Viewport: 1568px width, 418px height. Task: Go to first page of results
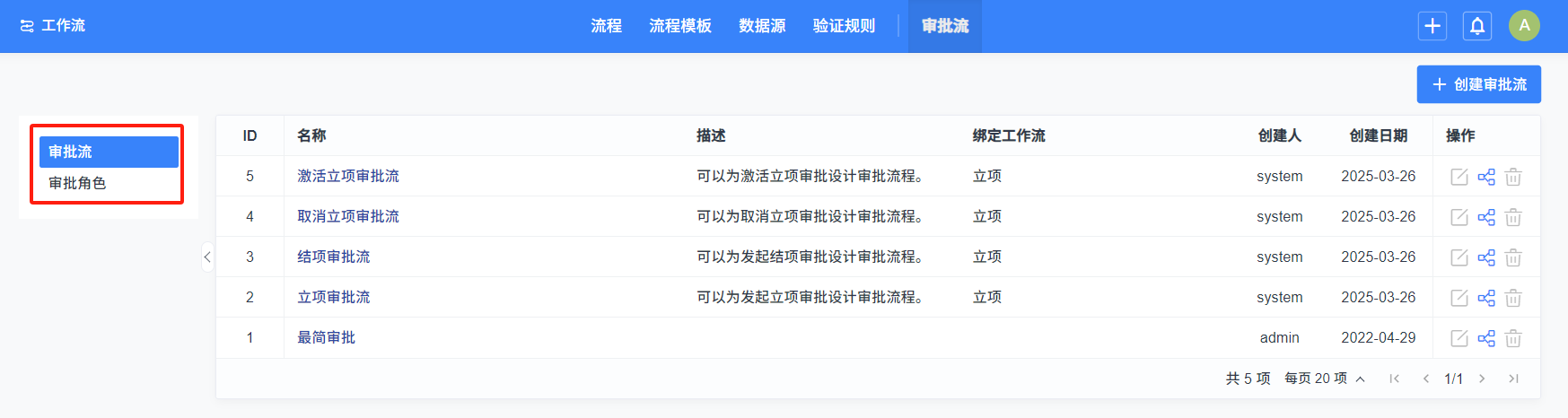pyautogui.click(x=1394, y=379)
